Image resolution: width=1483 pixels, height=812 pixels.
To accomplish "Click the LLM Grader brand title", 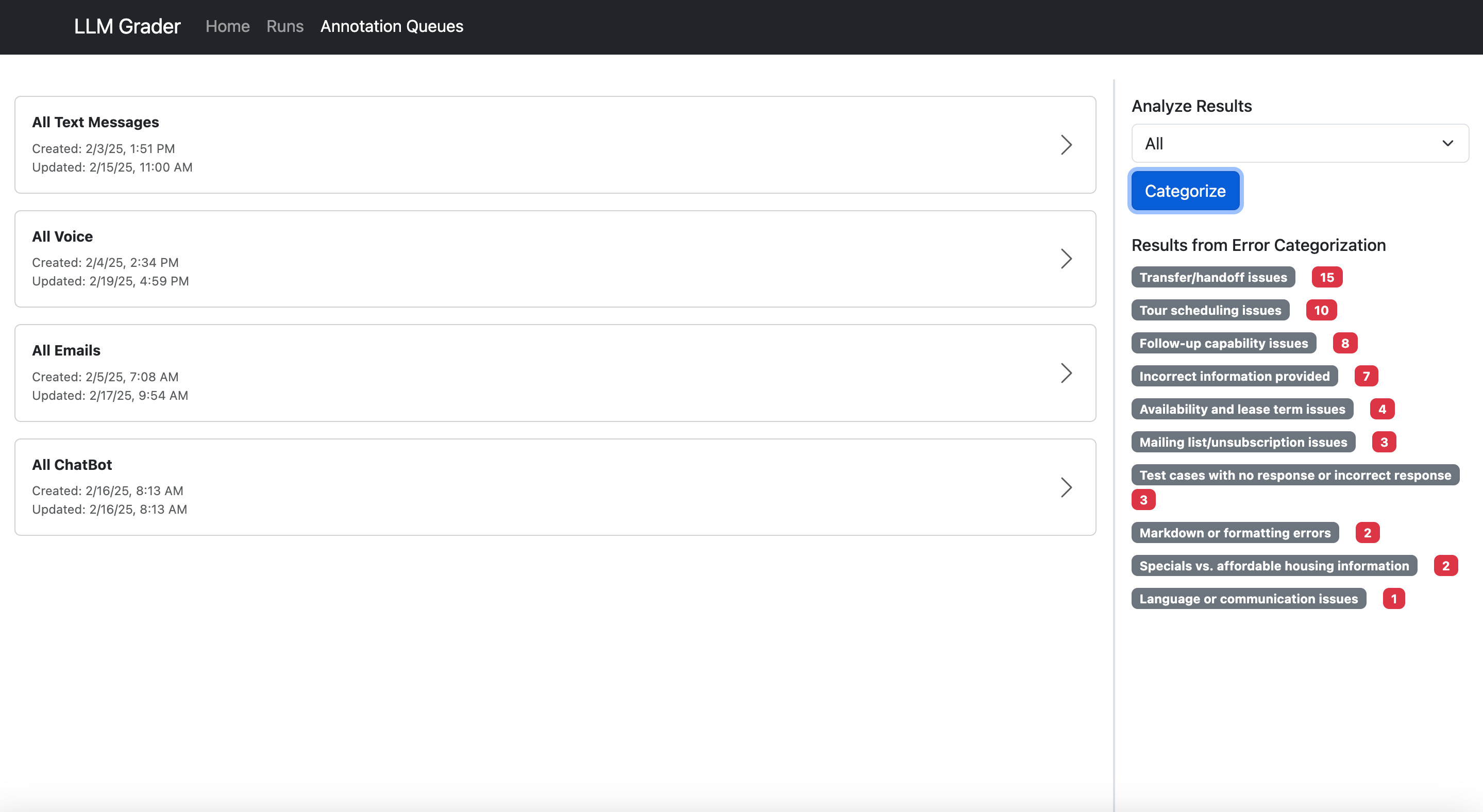I will tap(127, 26).
